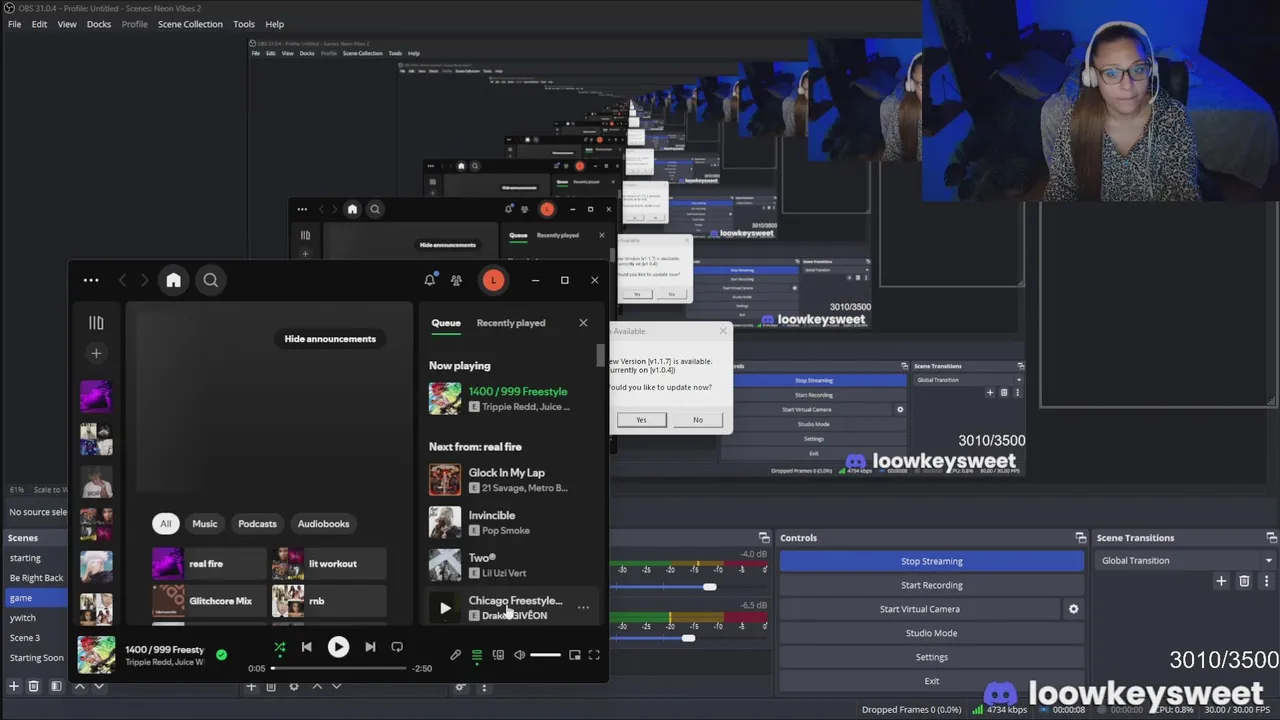1280x720 pixels.
Task: Play the current Spotify track
Action: [x=338, y=647]
